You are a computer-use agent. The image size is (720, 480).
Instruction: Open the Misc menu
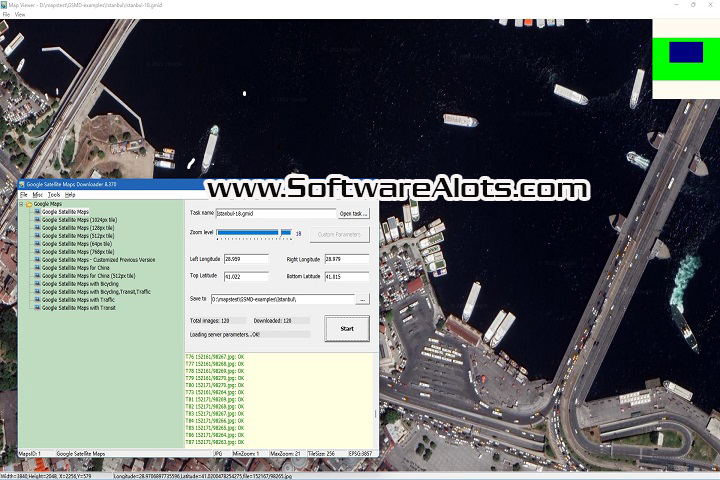tap(38, 195)
